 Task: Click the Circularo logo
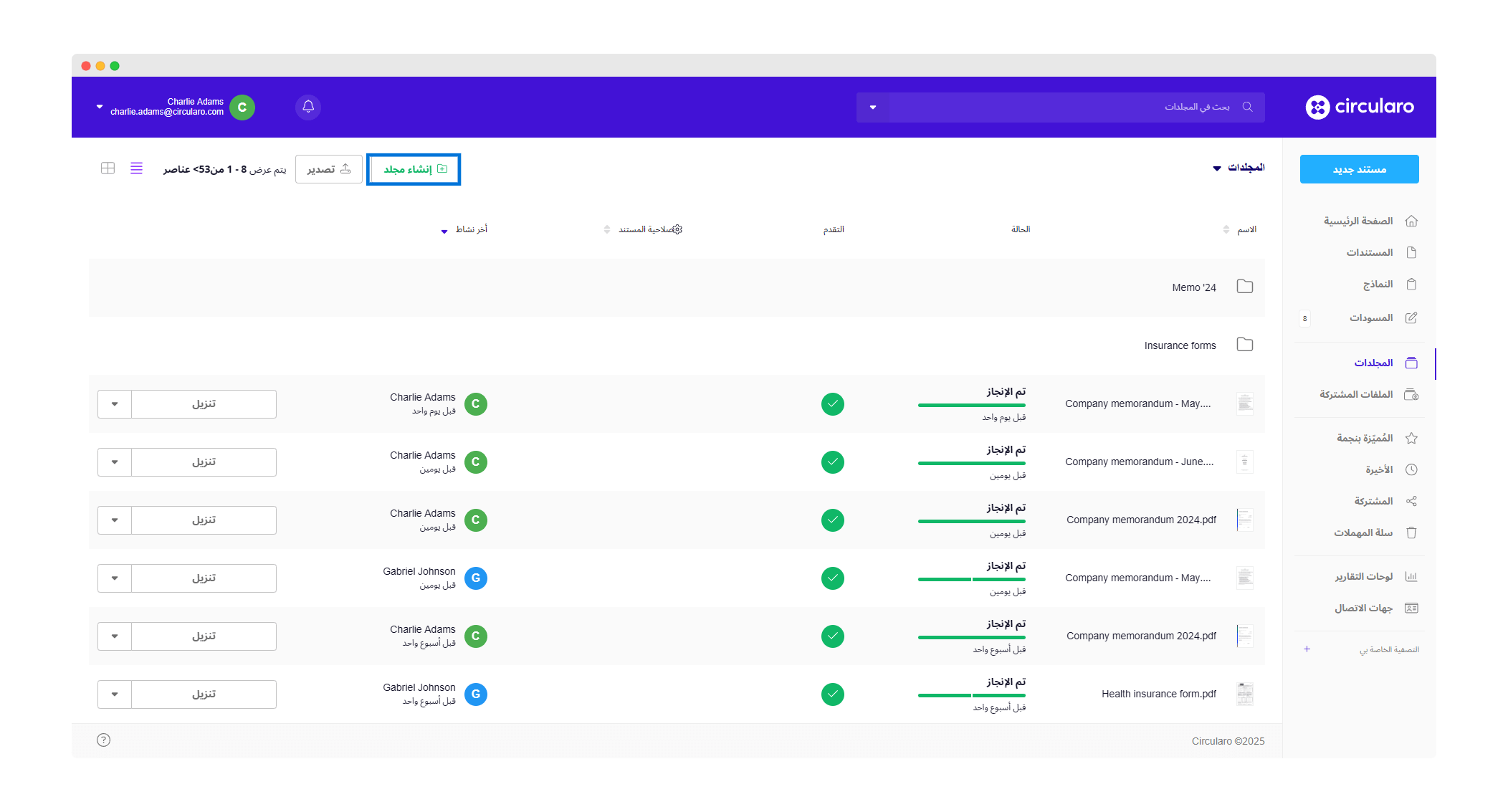[1359, 107]
